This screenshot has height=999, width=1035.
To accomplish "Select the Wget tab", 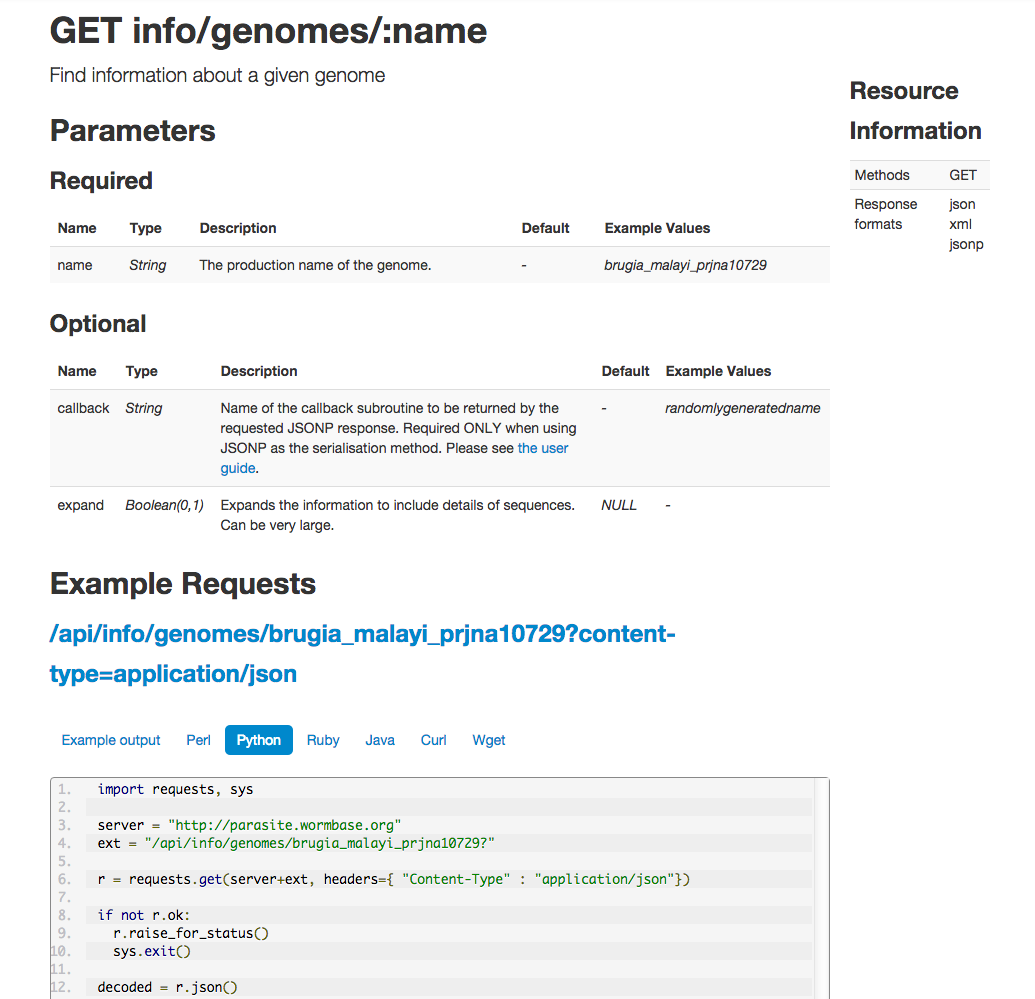I will (489, 740).
